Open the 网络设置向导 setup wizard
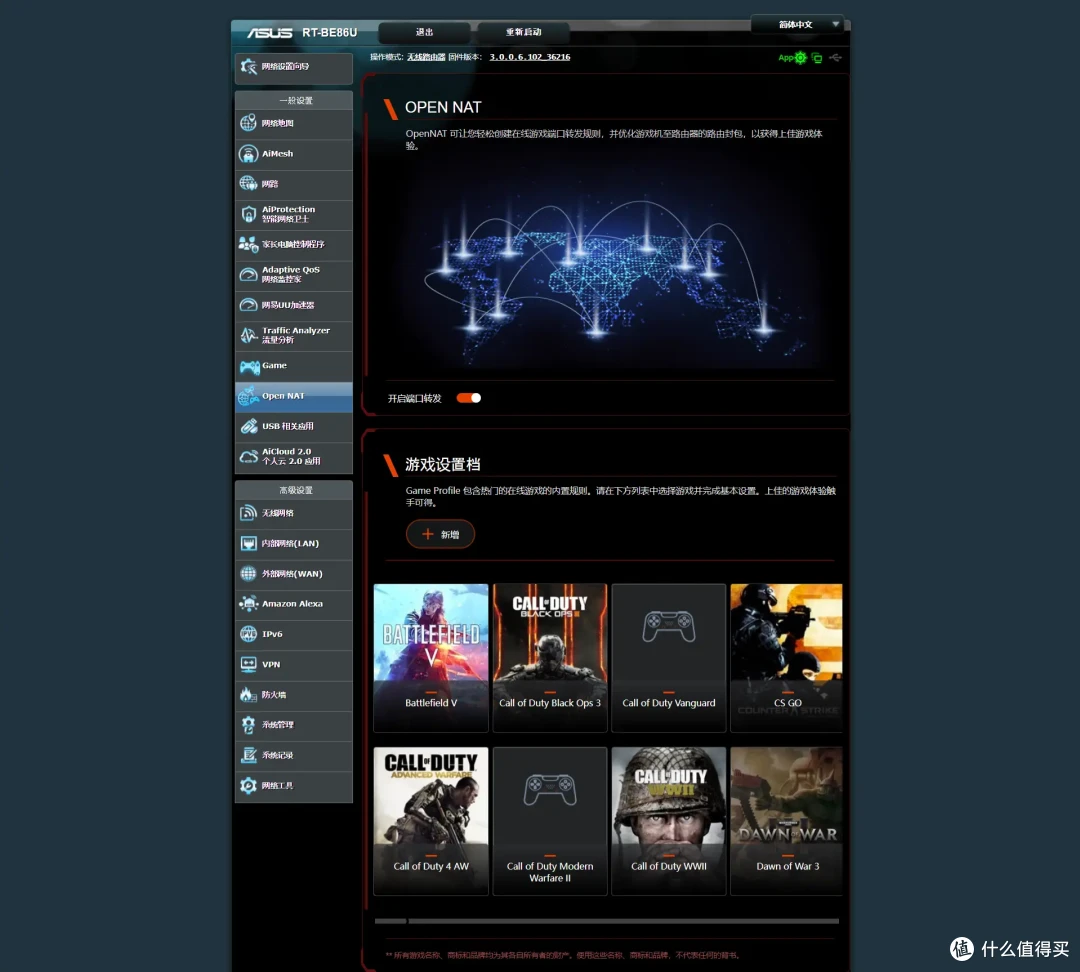Image resolution: width=1080 pixels, height=972 pixels. coord(293,68)
